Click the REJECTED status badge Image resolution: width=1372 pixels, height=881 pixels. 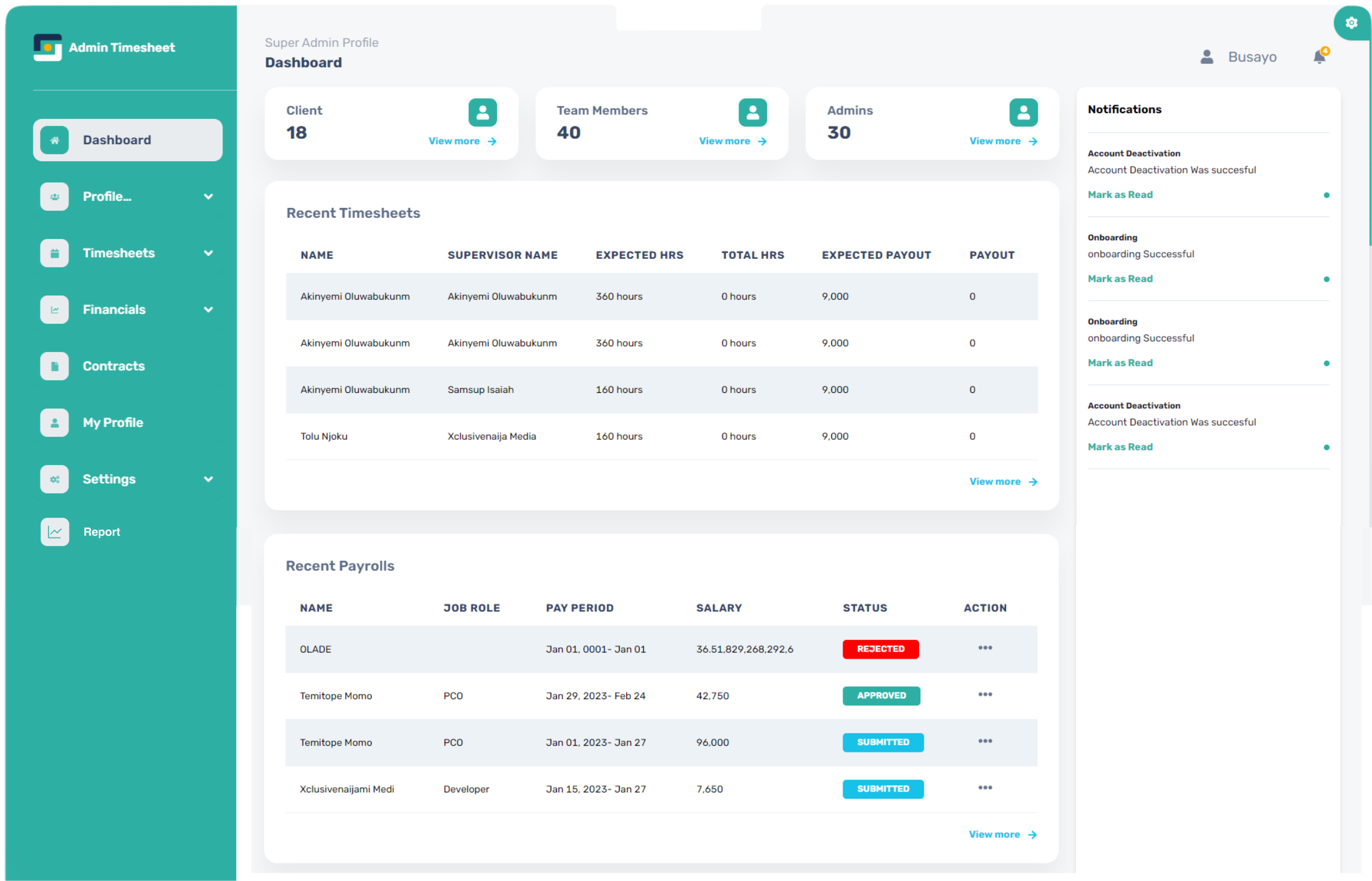880,649
